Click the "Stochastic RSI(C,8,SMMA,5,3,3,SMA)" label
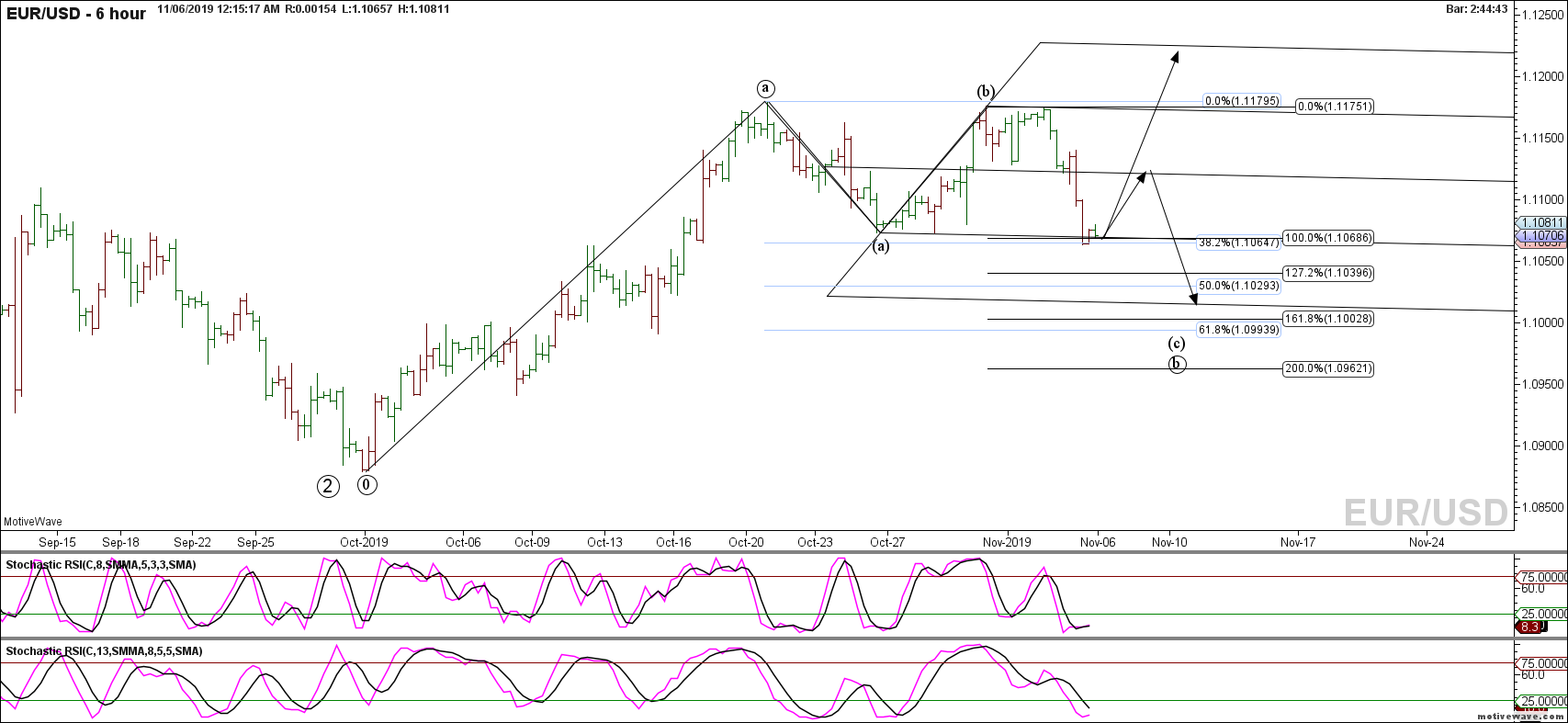The width and height of the screenshot is (1568, 723). point(101,565)
